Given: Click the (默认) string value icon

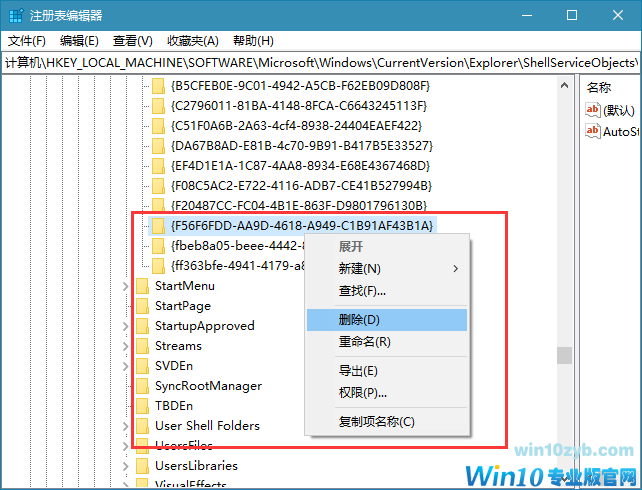Looking at the screenshot, I should pos(592,110).
